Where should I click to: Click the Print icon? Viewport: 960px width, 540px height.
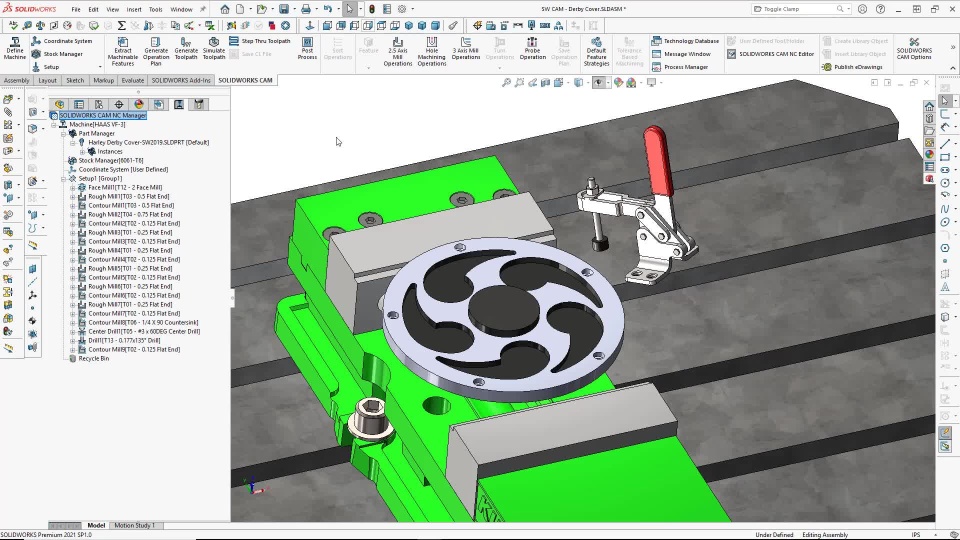pyautogui.click(x=306, y=9)
